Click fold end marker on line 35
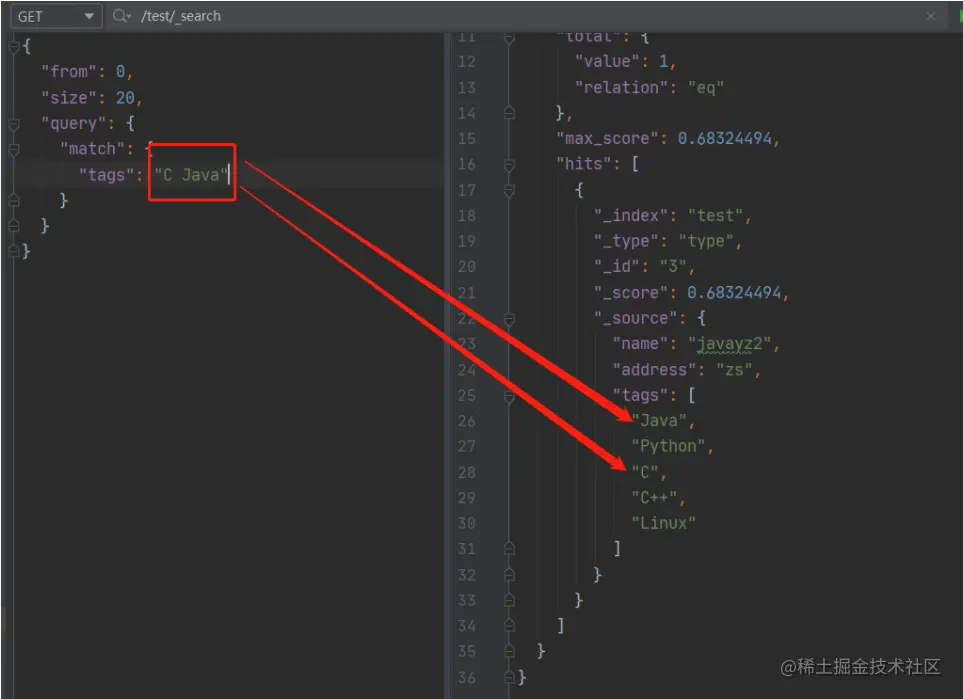This screenshot has width=963, height=699. 509,652
